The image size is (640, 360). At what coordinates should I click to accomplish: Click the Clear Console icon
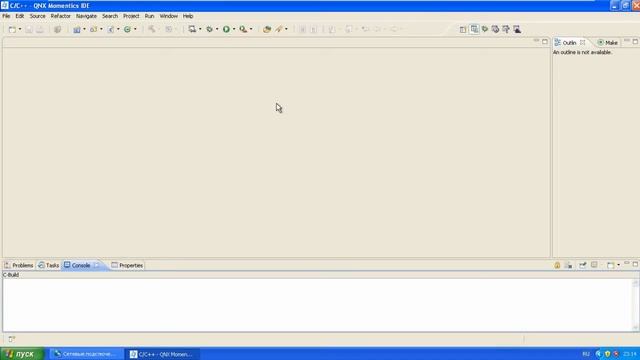[568, 265]
